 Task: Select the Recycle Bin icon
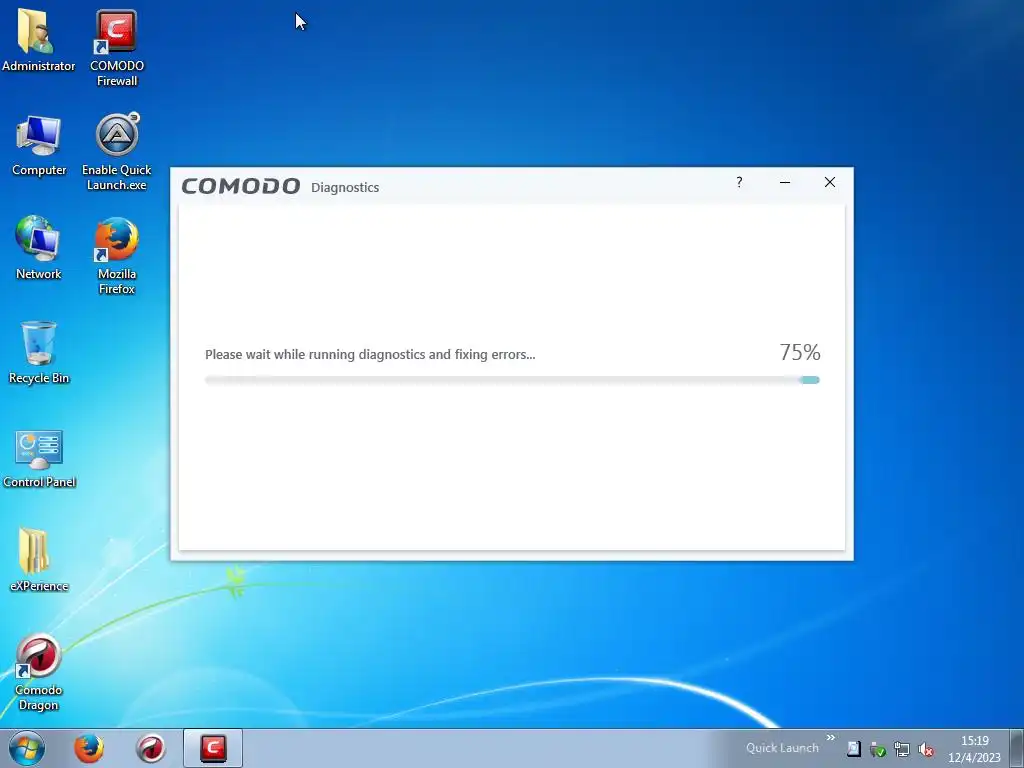(x=39, y=353)
